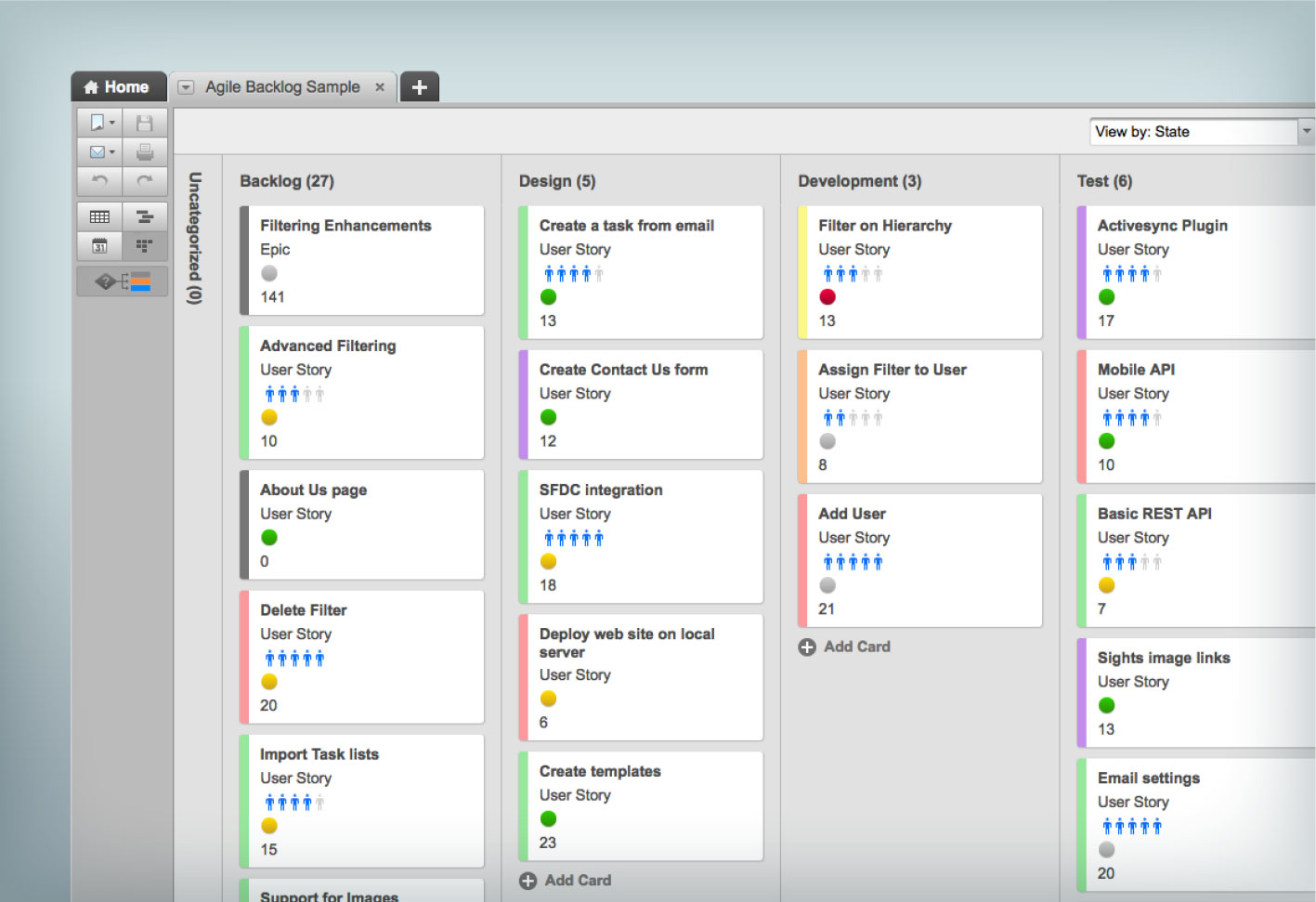Open the email button dropdown arrow
Image resolution: width=1316 pixels, height=902 pixels.
tap(113, 151)
